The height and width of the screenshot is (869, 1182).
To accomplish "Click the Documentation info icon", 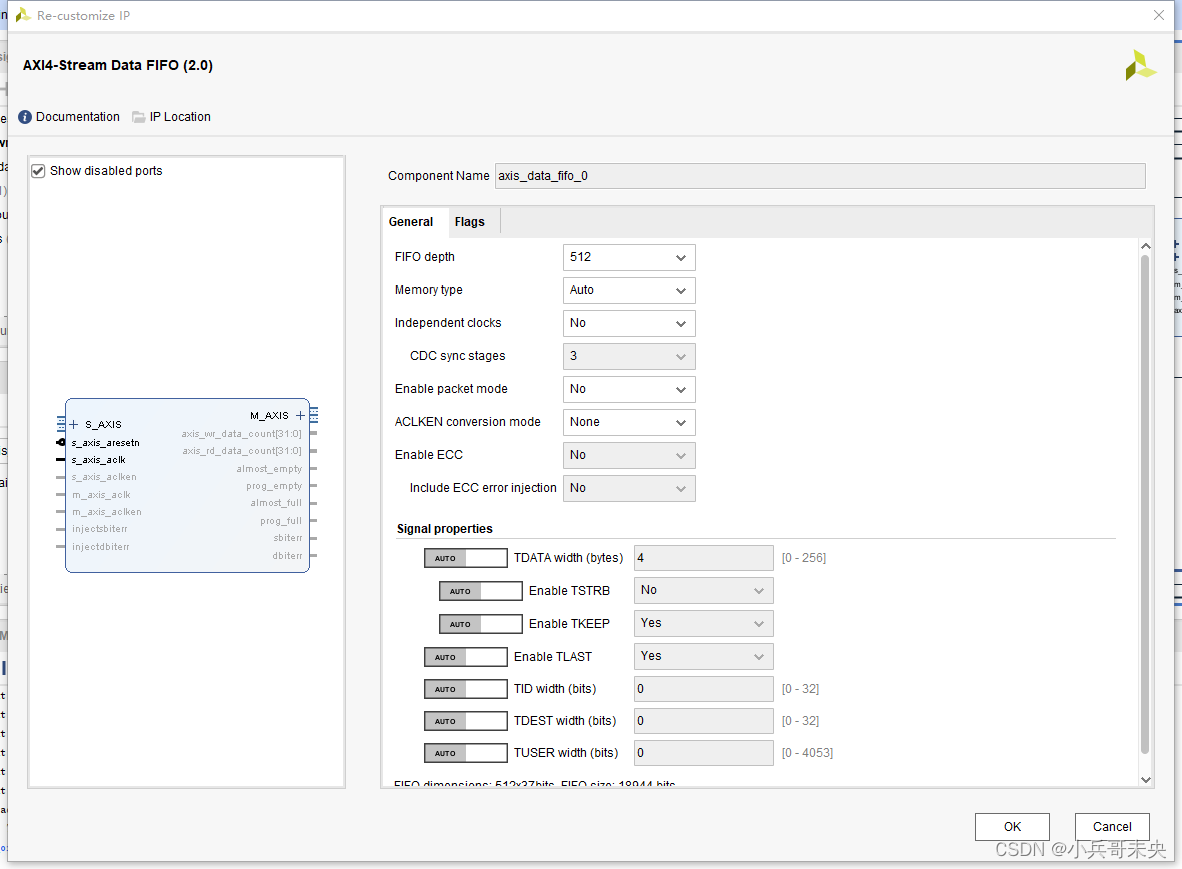I will [x=23, y=116].
